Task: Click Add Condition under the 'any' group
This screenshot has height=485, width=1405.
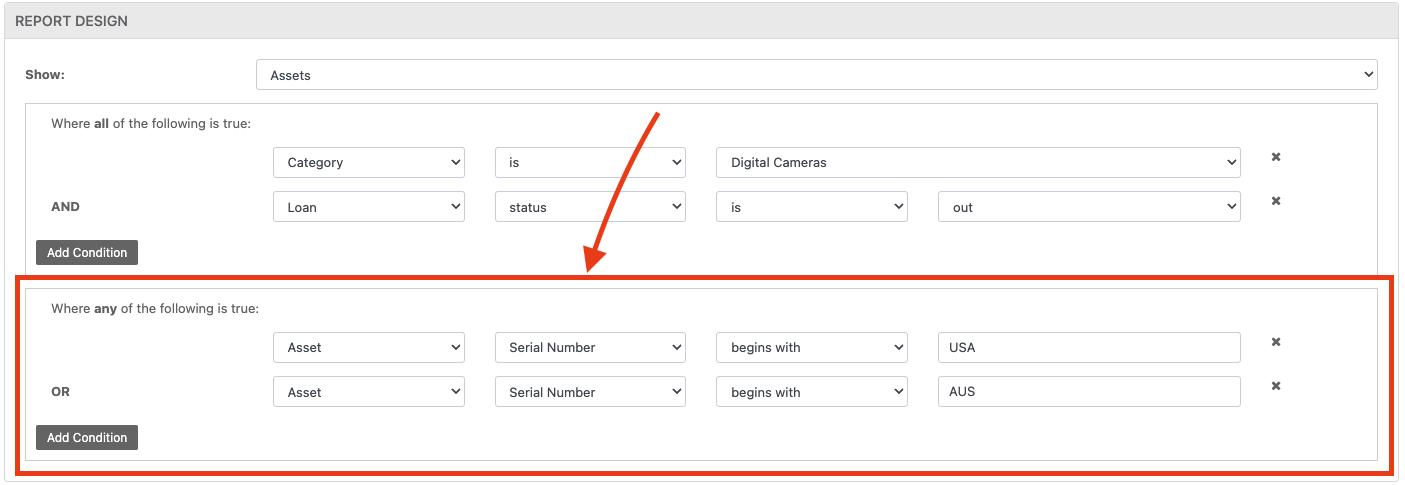Action: 87,437
